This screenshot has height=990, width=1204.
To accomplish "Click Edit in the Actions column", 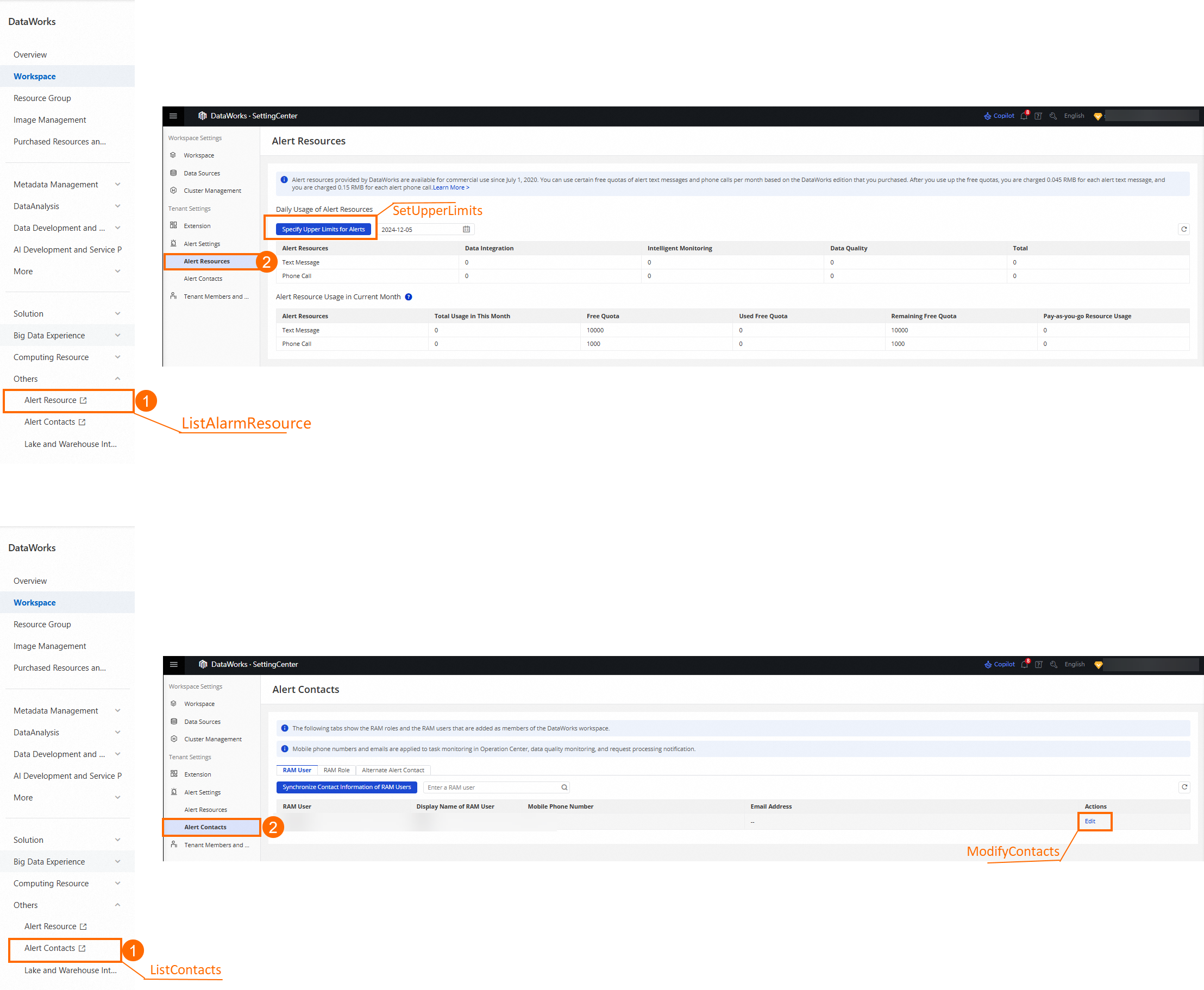I will (1090, 821).
